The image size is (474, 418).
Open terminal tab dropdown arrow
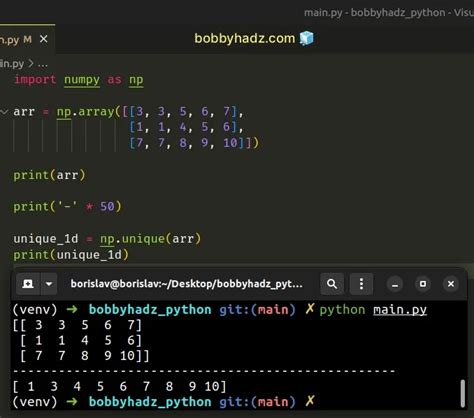(49, 284)
